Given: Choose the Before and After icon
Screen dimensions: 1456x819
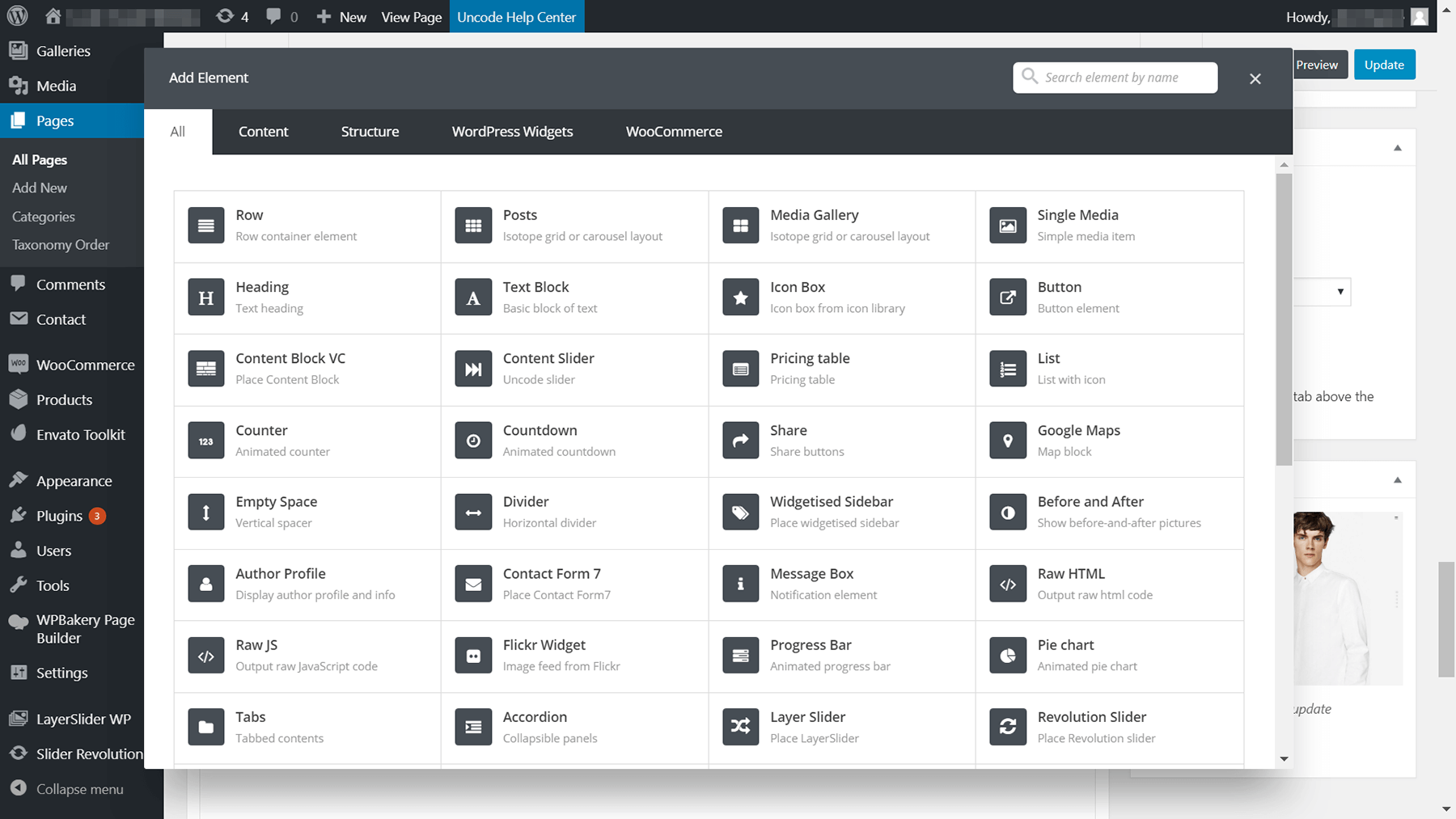Looking at the screenshot, I should [x=1008, y=512].
